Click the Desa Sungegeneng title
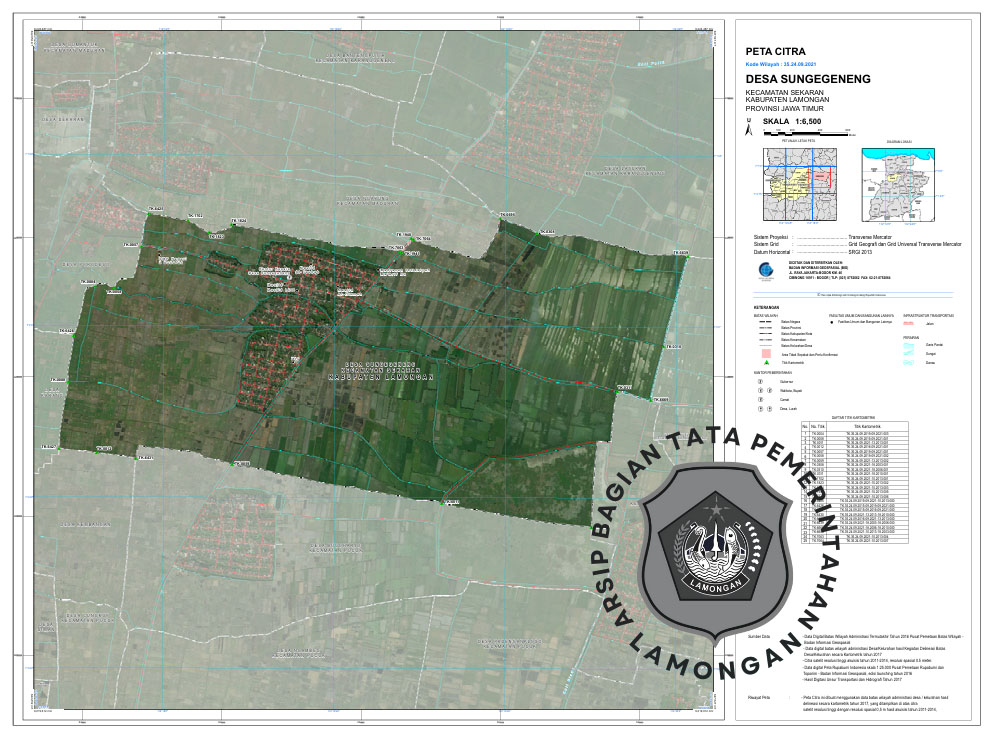Image resolution: width=995 pixels, height=739 pixels. click(x=807, y=79)
